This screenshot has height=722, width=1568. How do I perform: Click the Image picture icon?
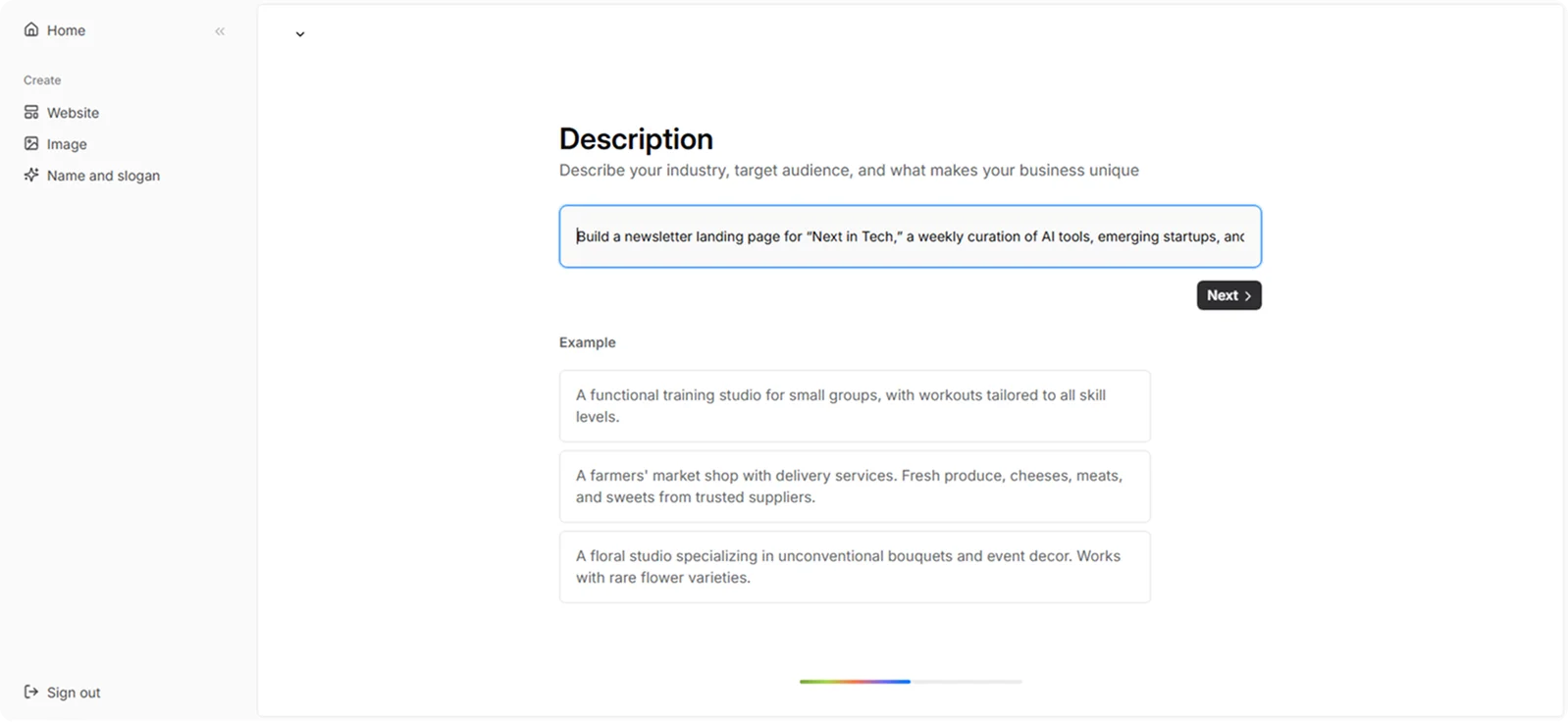click(x=31, y=143)
